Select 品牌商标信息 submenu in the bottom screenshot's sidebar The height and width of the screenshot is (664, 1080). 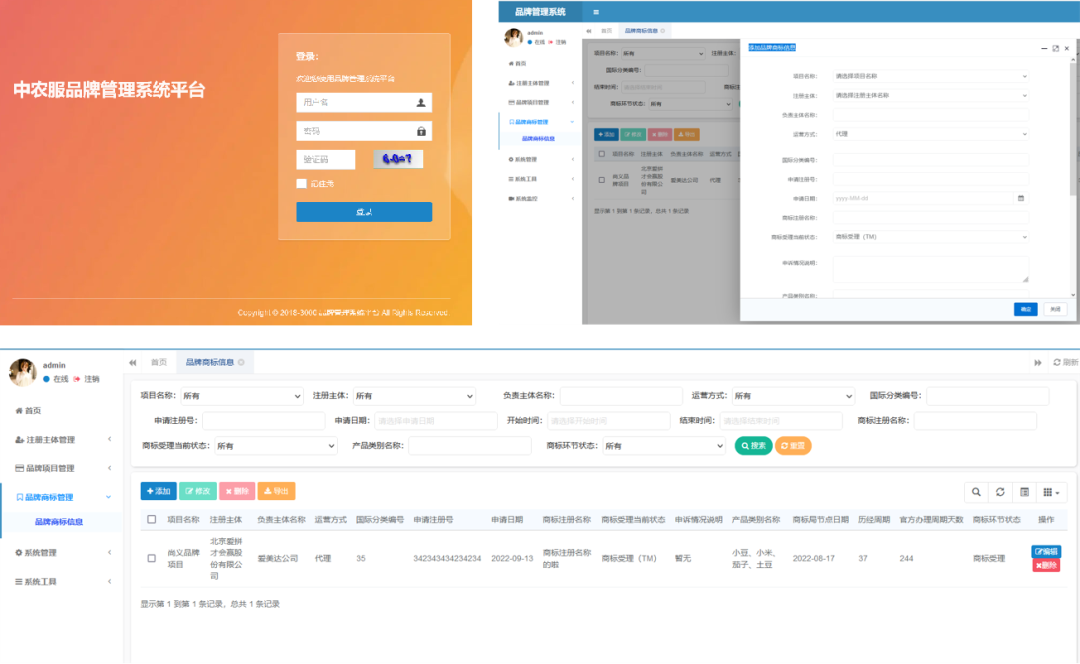click(x=59, y=521)
